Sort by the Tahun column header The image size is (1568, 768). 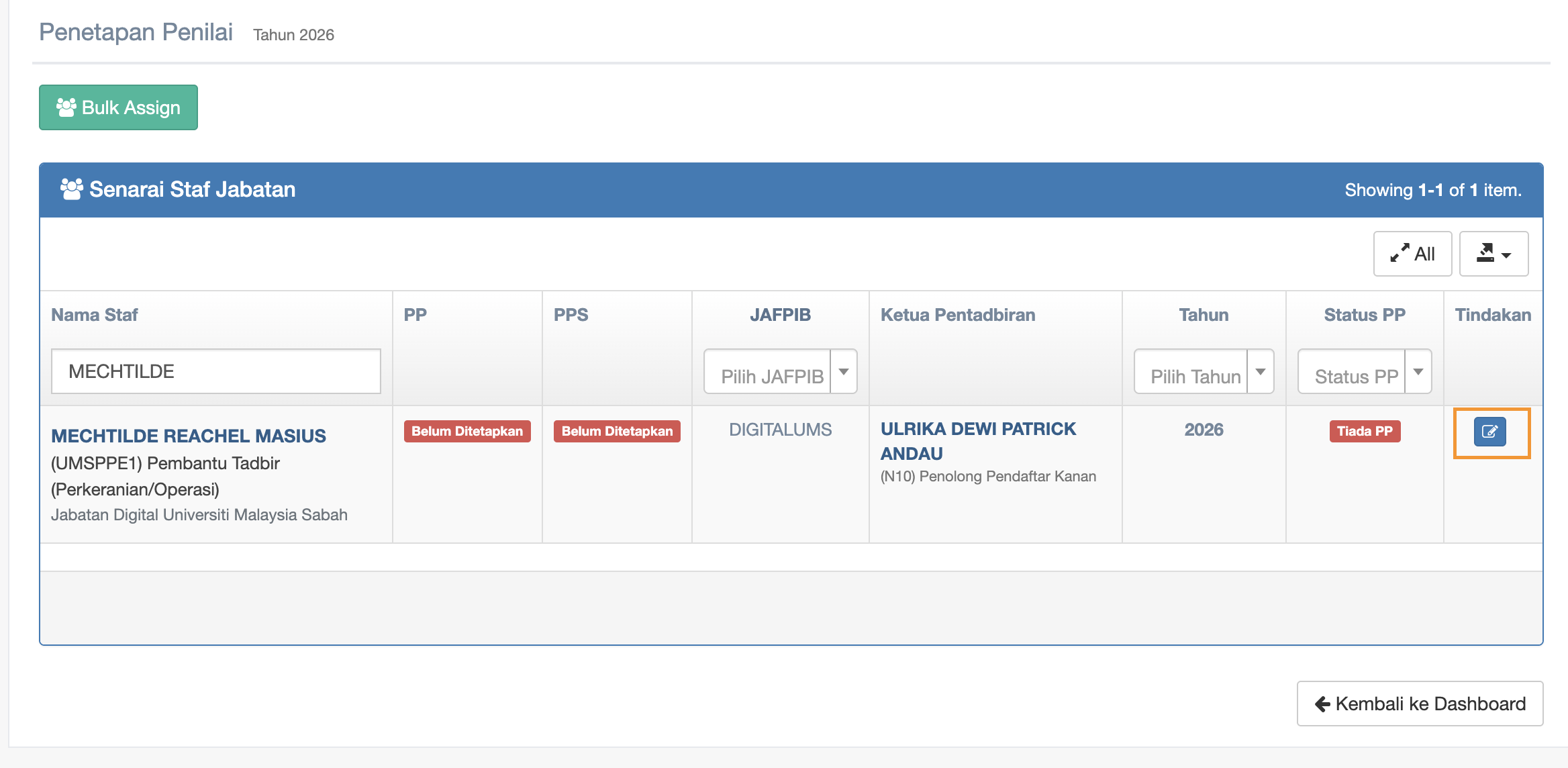[x=1204, y=315]
